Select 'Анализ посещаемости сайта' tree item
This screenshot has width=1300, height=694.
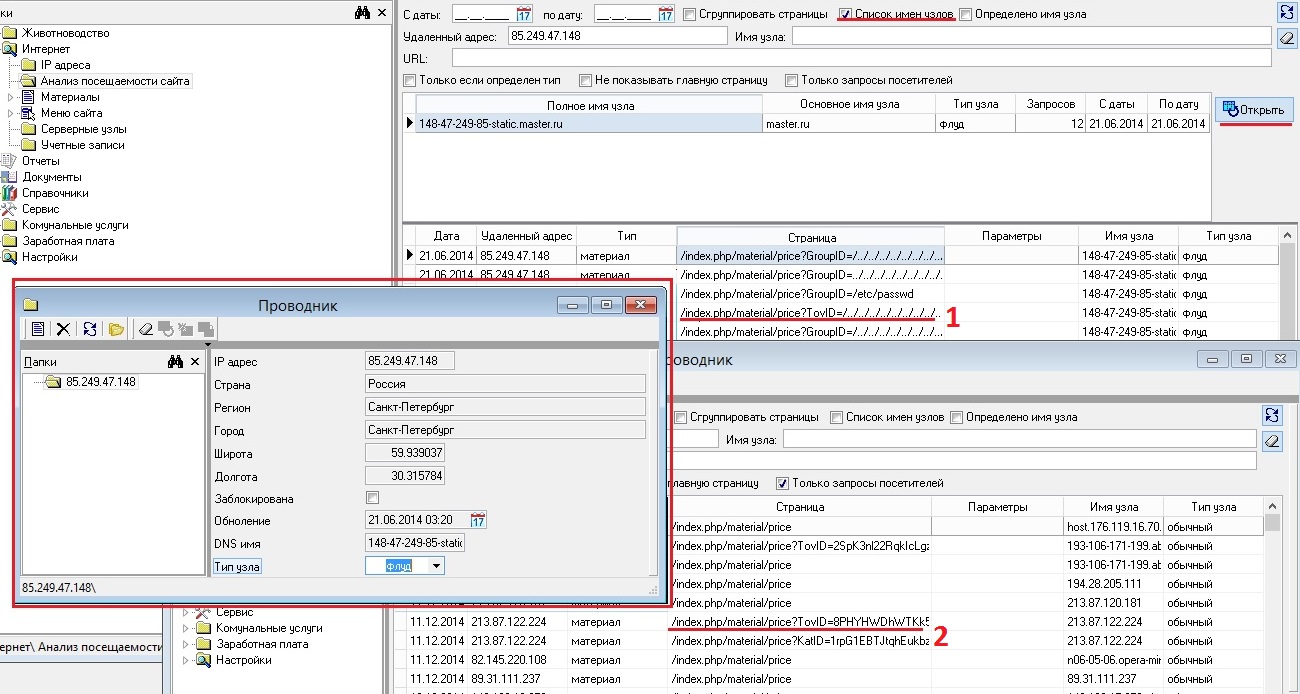click(115, 81)
